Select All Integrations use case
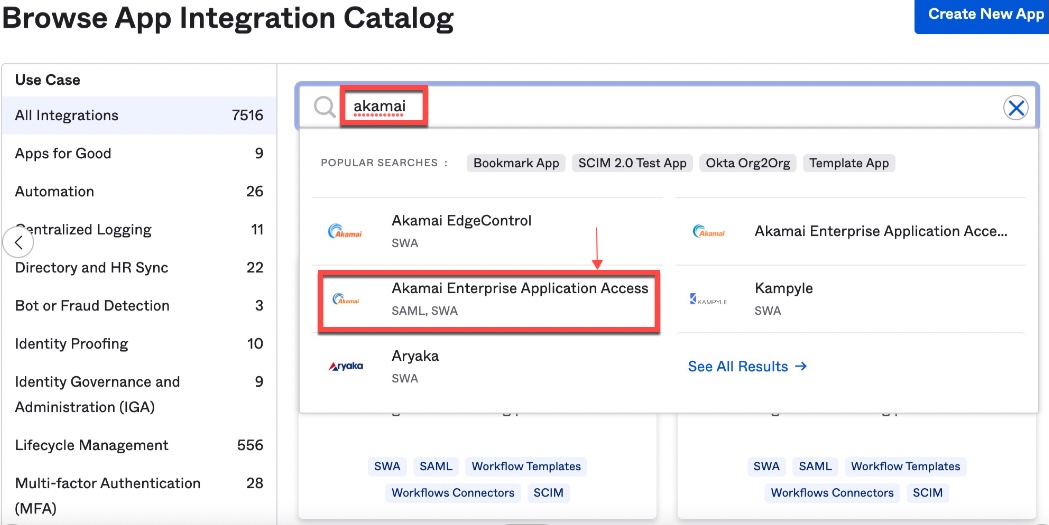This screenshot has width=1049, height=525. click(x=67, y=116)
